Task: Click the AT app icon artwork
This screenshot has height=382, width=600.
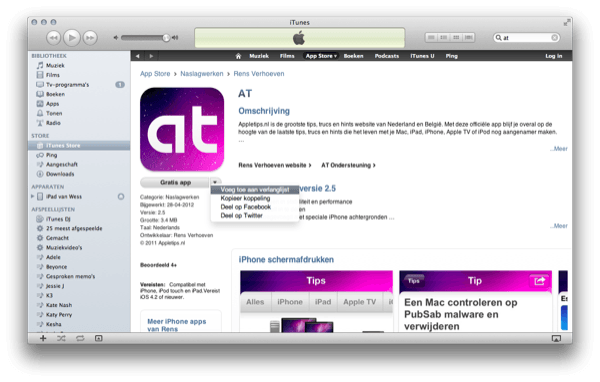Action: 182,129
